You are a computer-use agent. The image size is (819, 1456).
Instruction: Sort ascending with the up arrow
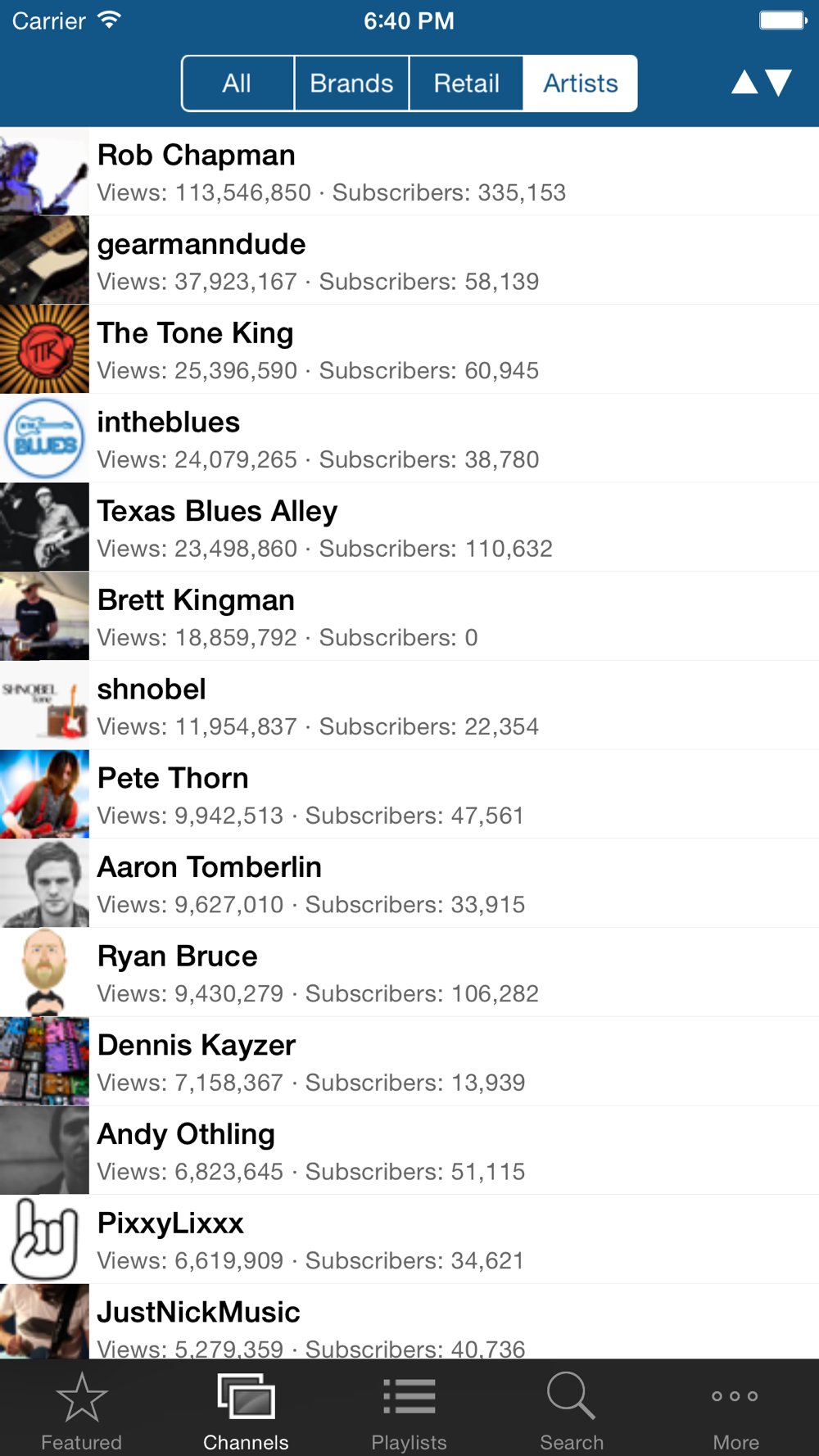pyautogui.click(x=744, y=83)
